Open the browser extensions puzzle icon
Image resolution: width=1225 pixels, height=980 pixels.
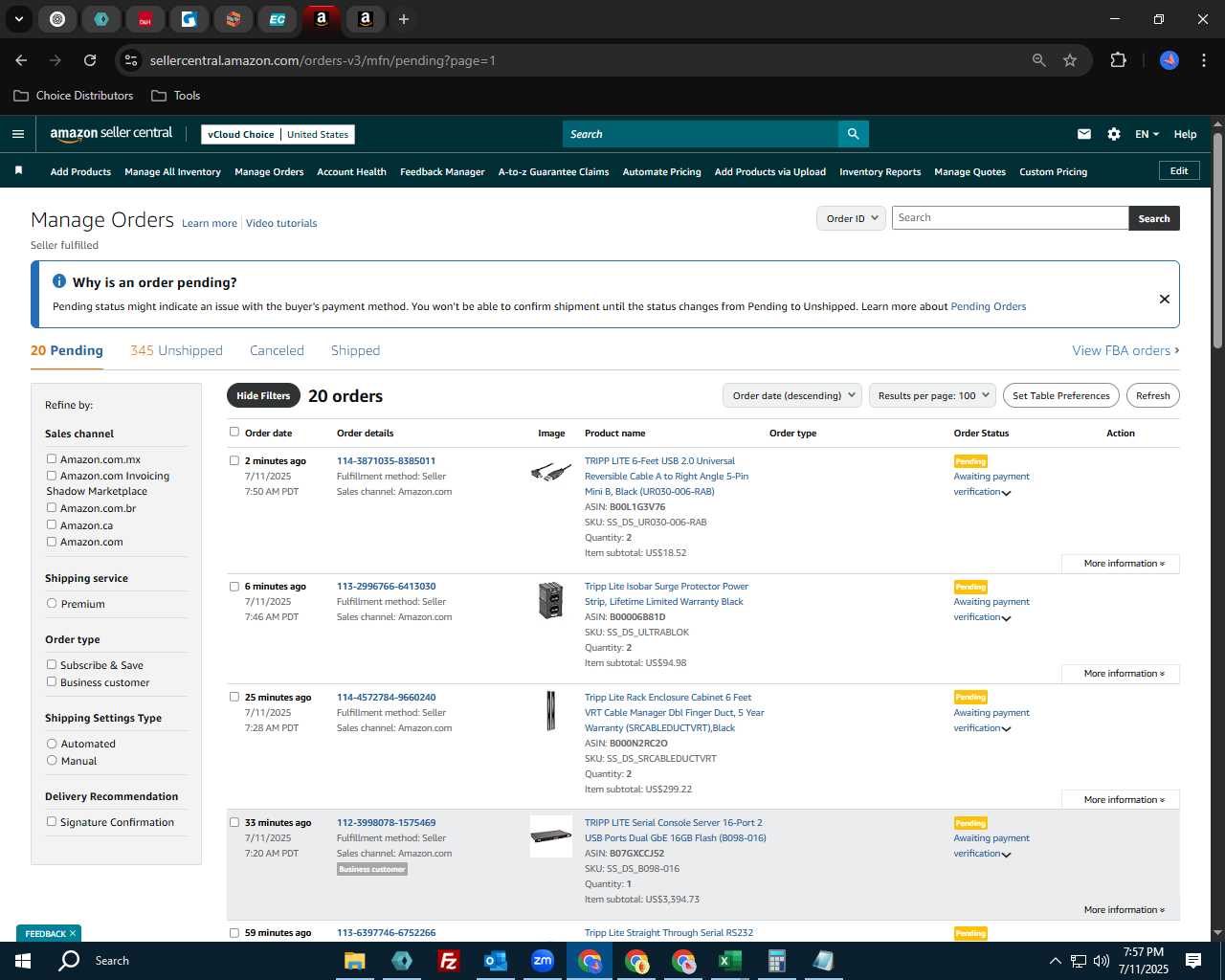(x=1118, y=60)
